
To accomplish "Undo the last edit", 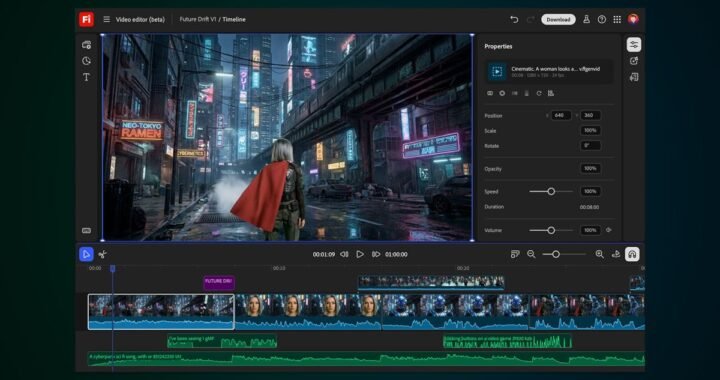I will pyautogui.click(x=514, y=19).
